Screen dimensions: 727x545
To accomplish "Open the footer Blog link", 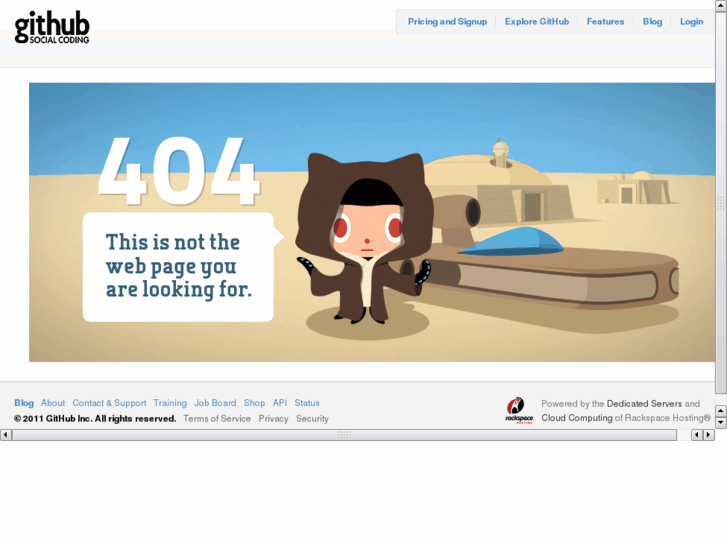I will (24, 403).
